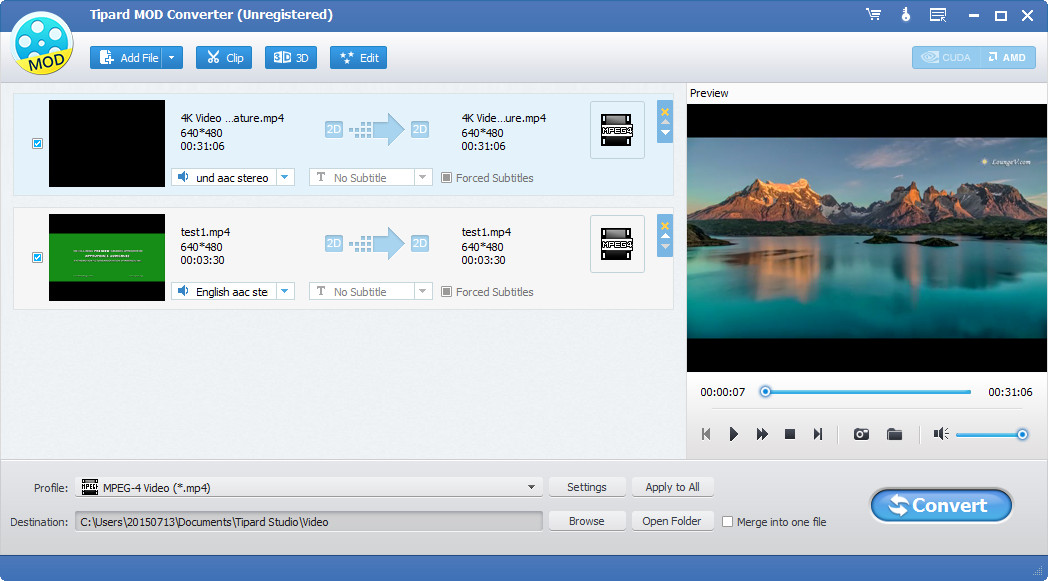Open the 3D settings tool

pos(290,58)
